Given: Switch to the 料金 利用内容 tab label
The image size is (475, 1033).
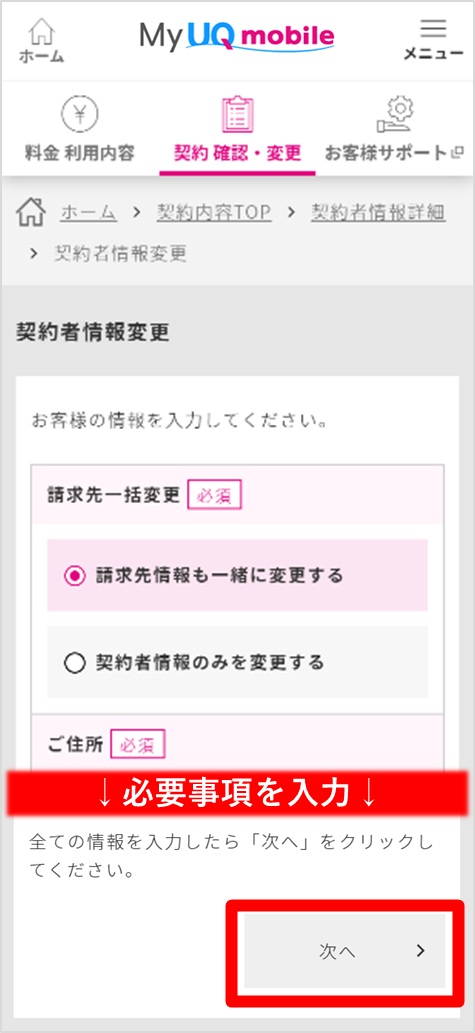Looking at the screenshot, I should [x=79, y=154].
